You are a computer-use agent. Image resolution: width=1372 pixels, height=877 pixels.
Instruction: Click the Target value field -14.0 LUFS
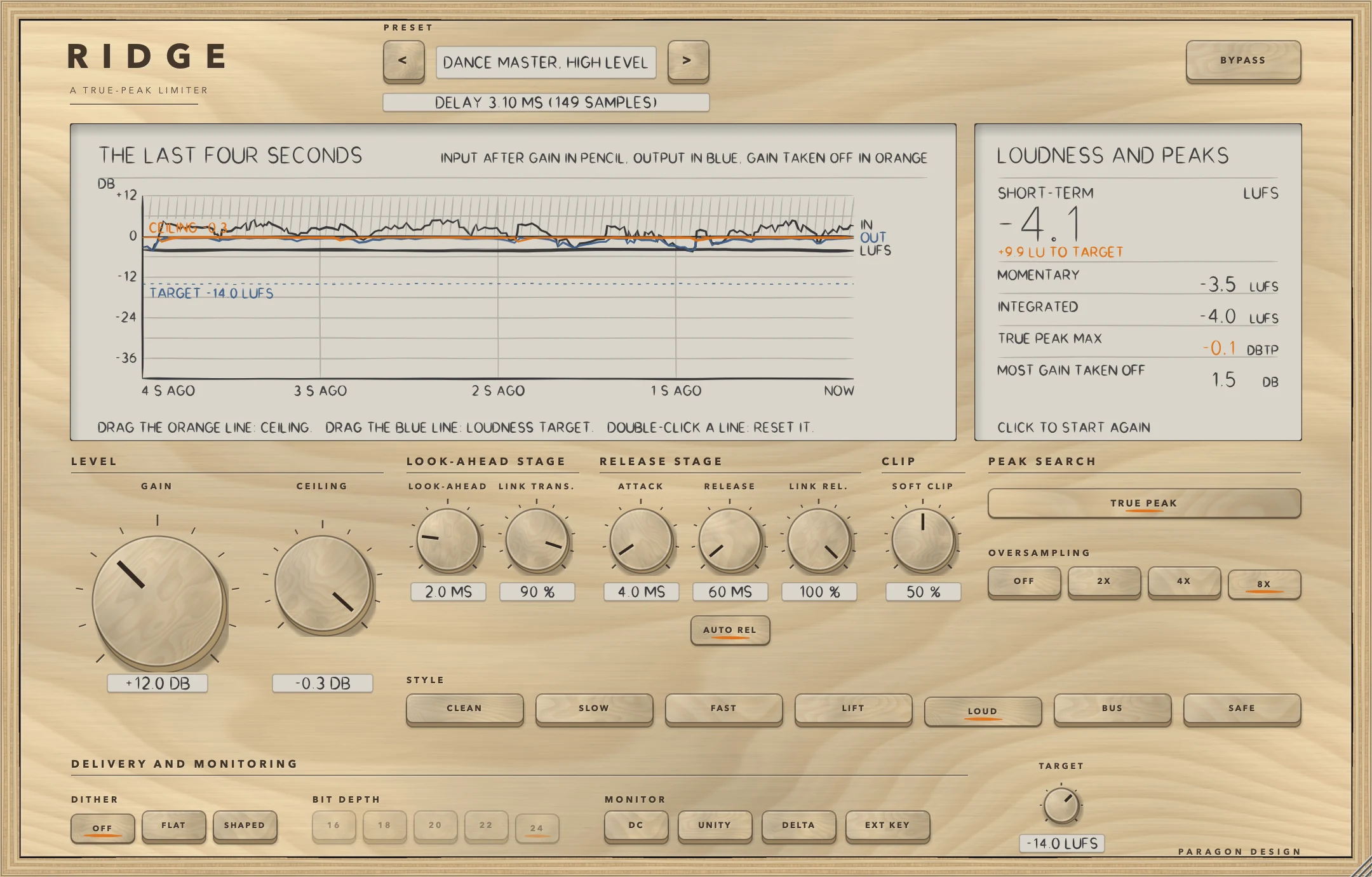(1061, 843)
